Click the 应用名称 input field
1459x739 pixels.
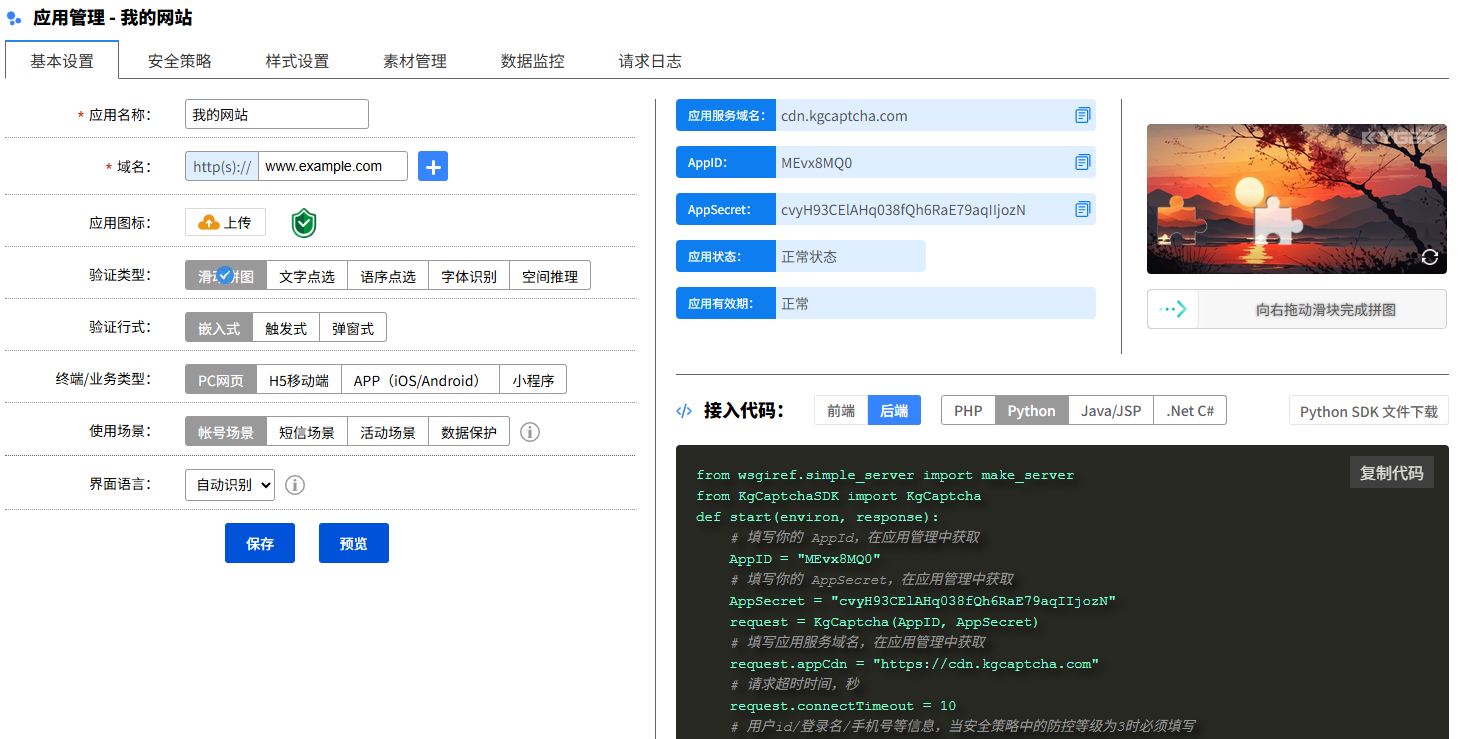[x=277, y=115]
